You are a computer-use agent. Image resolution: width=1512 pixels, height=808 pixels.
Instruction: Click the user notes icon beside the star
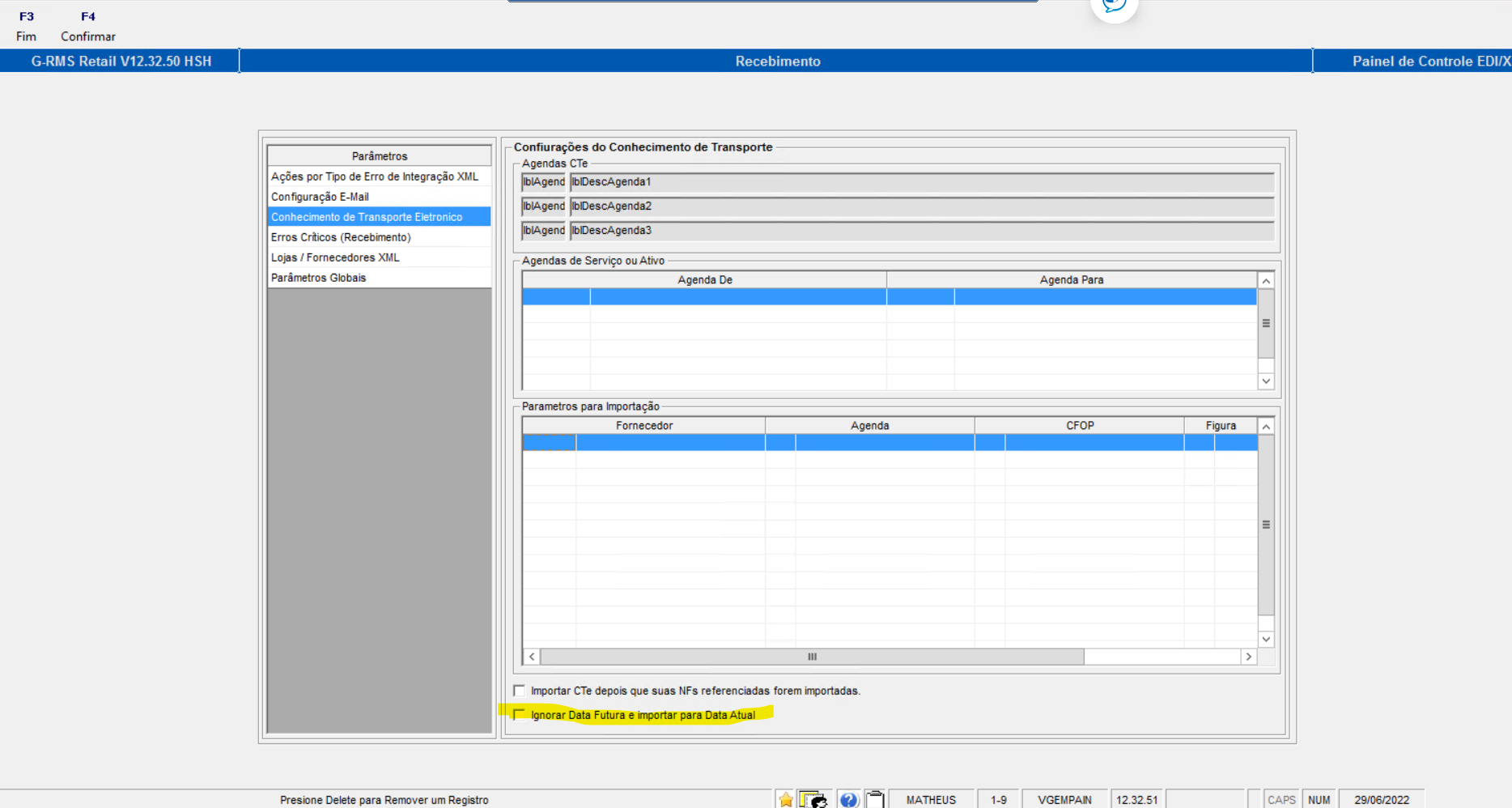(x=813, y=800)
